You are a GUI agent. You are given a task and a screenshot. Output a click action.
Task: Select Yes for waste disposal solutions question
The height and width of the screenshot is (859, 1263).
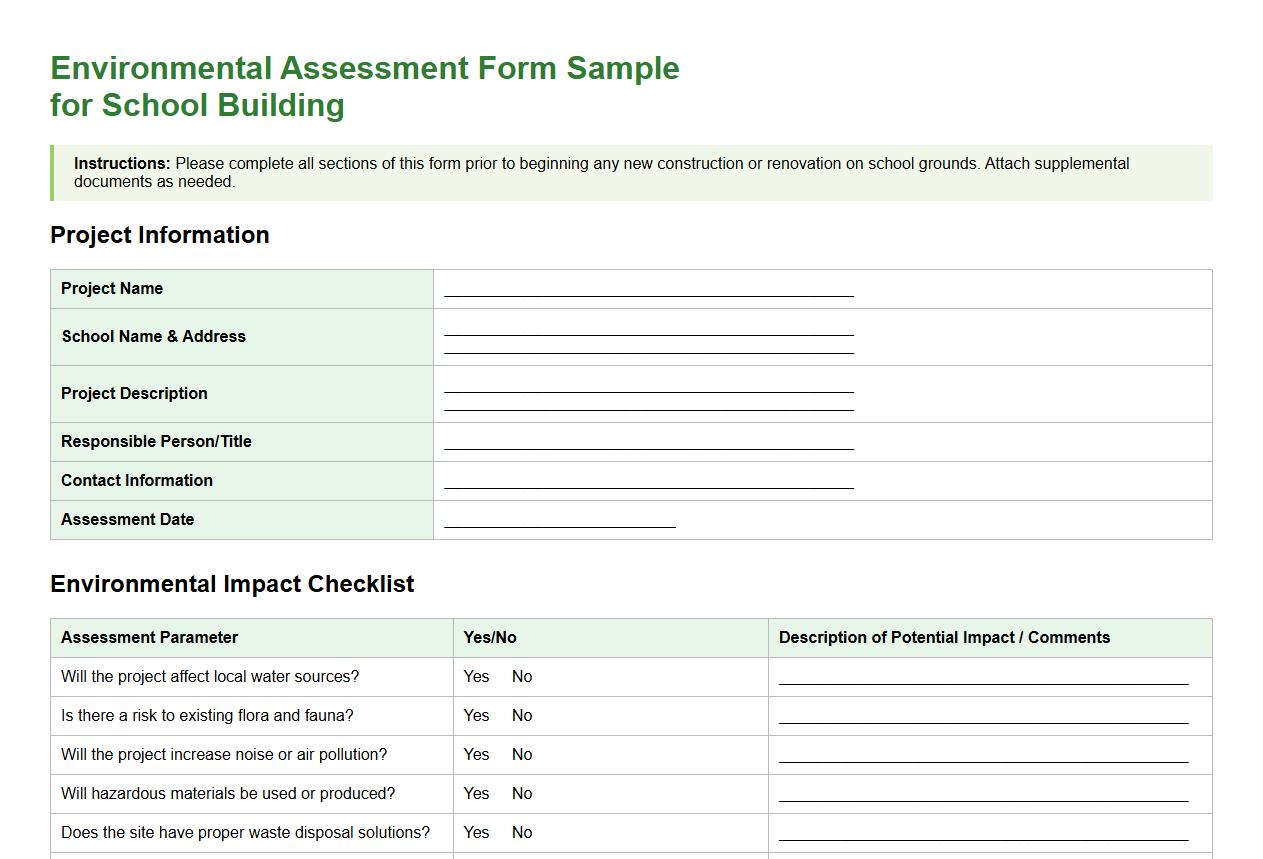point(476,832)
